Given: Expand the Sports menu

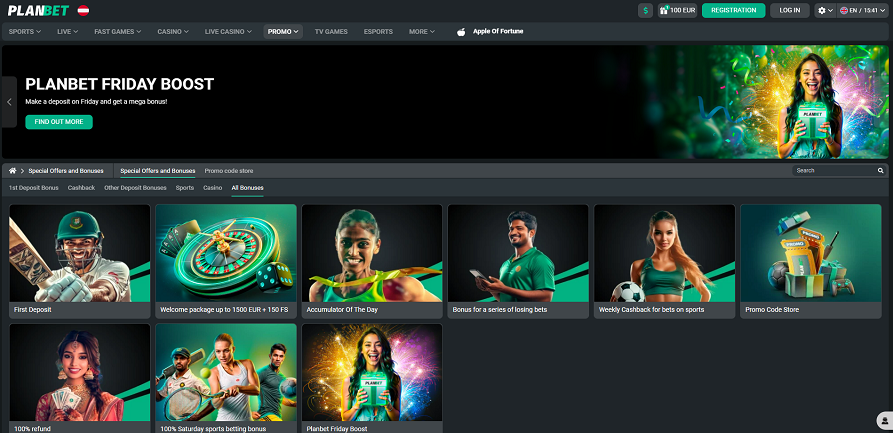Looking at the screenshot, I should 24,32.
